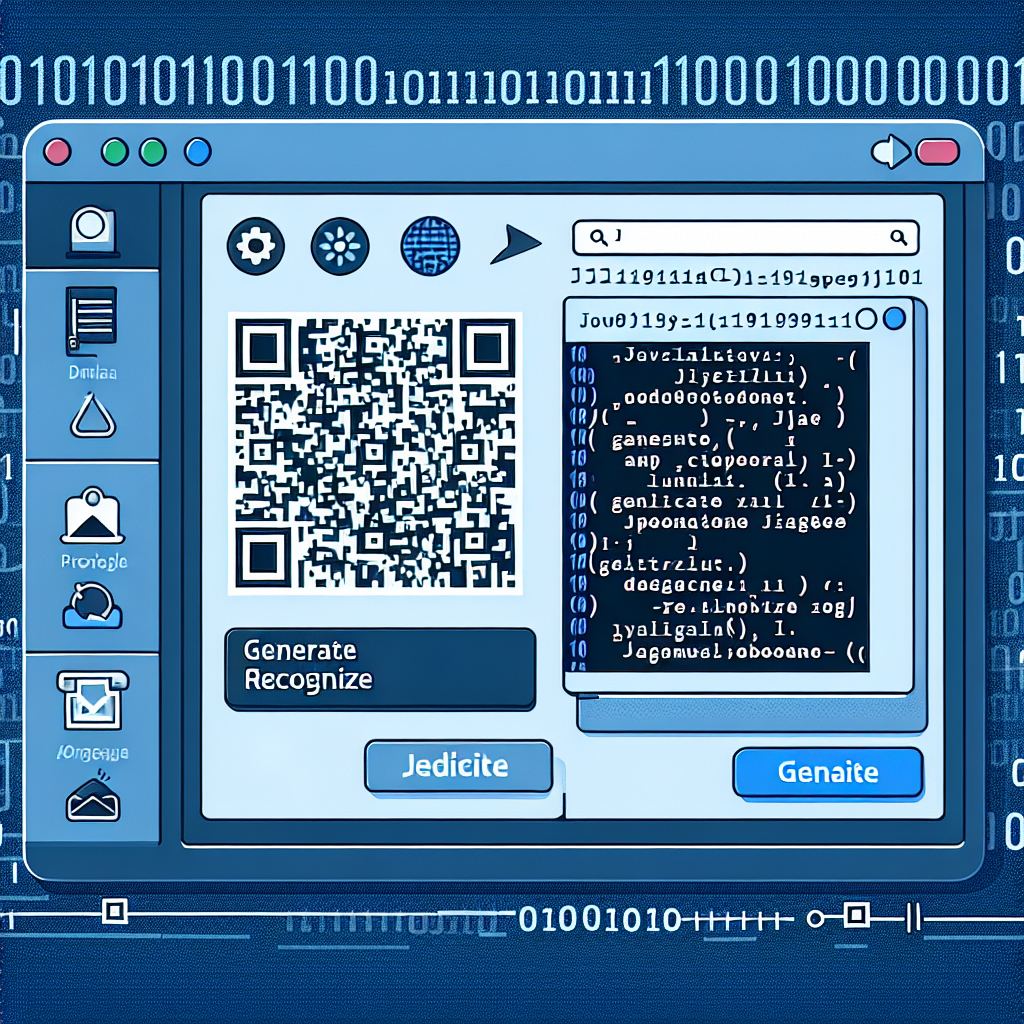Screen dimensions: 1024x1024
Task: Toggle the empty circle in the code header
Action: click(866, 319)
